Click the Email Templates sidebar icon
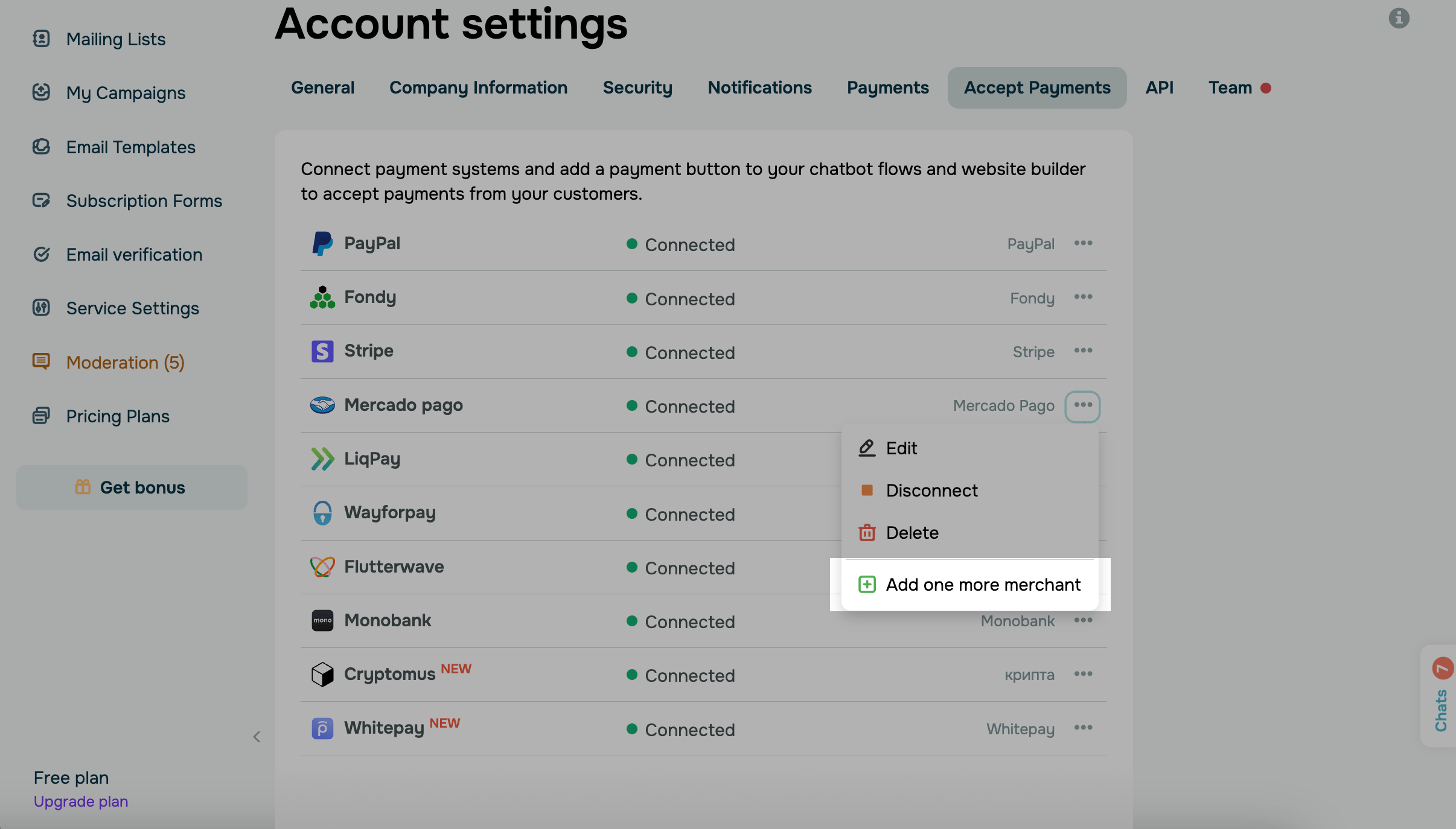 [41, 147]
